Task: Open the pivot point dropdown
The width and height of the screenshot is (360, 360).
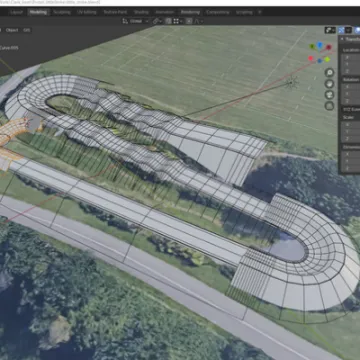Action: point(157,21)
